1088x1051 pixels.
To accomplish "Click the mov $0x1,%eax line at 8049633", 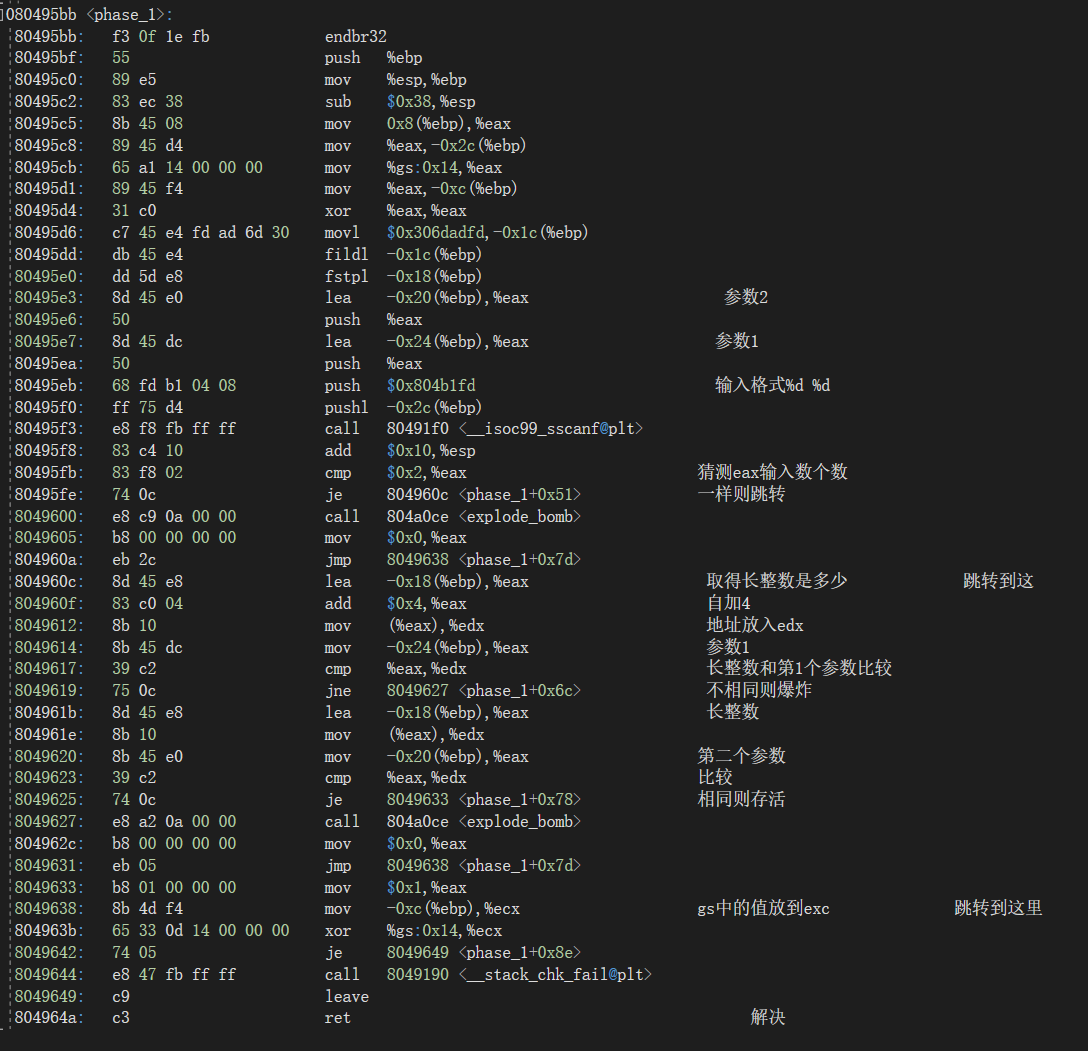I will (427, 887).
